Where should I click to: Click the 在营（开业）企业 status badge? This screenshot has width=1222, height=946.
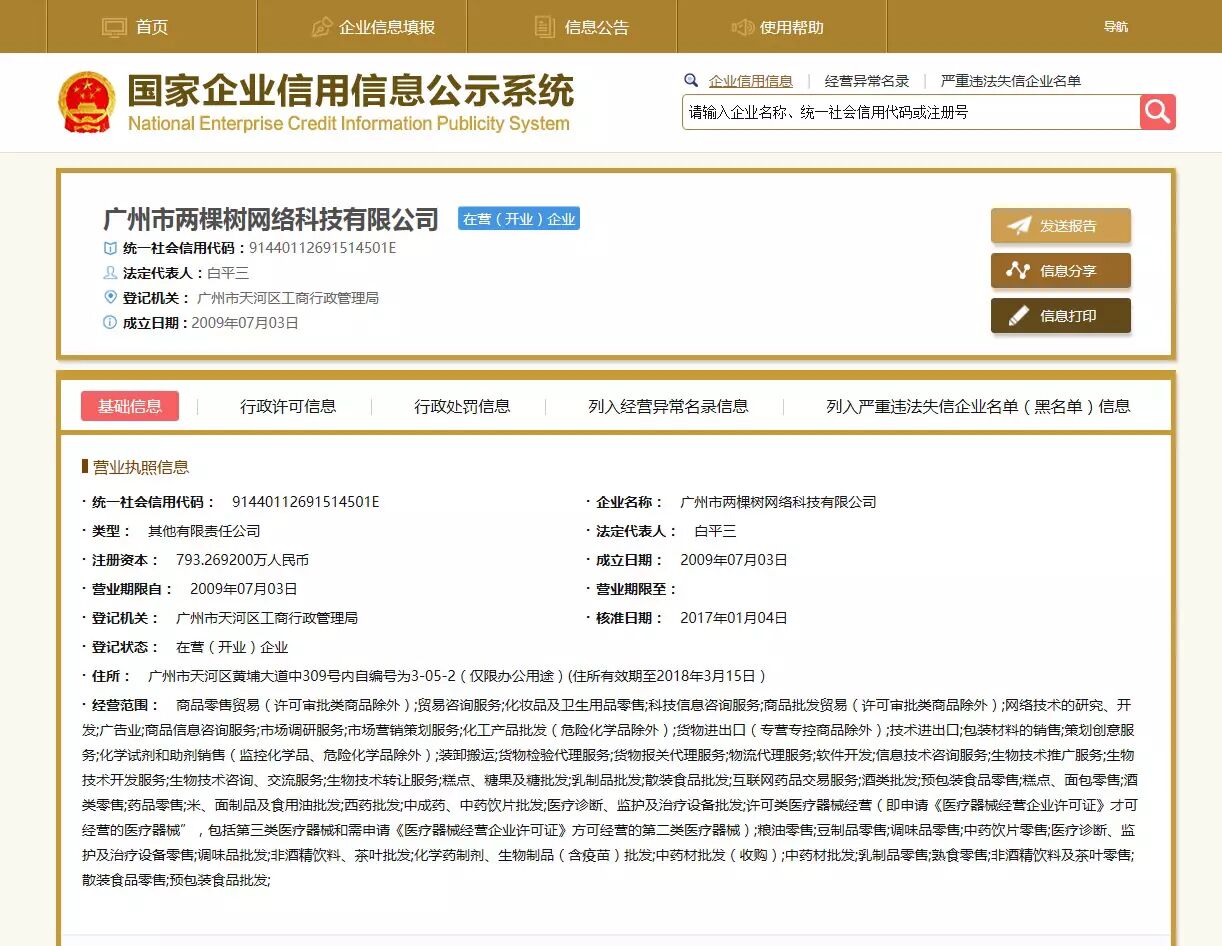click(519, 219)
